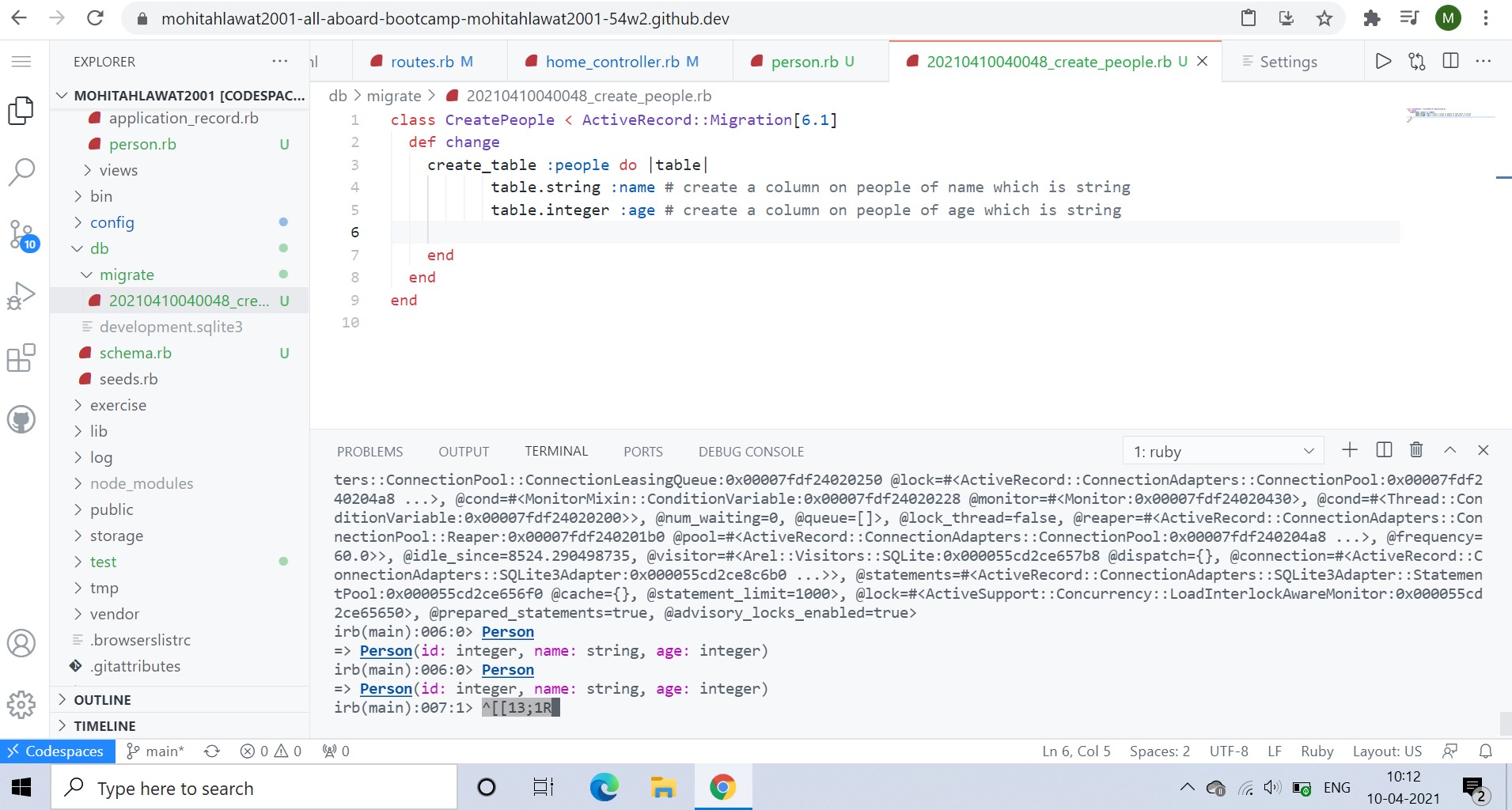Open the Source Control view
Screen dimensions: 1512x810
click(21, 234)
